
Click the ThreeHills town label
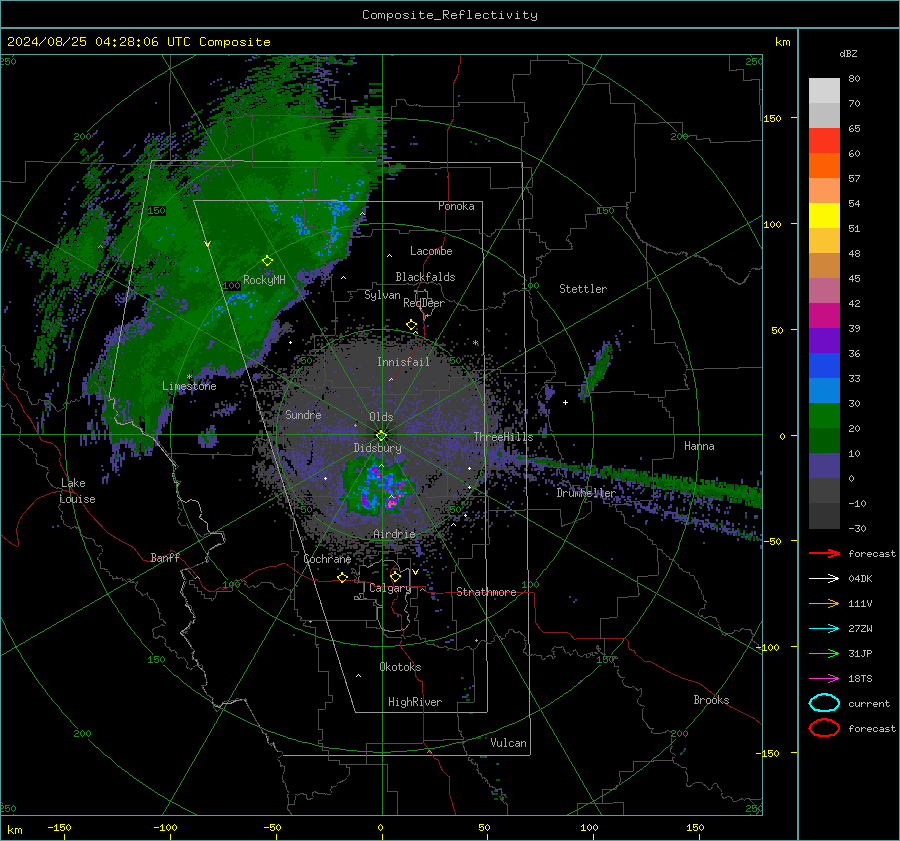(503, 437)
